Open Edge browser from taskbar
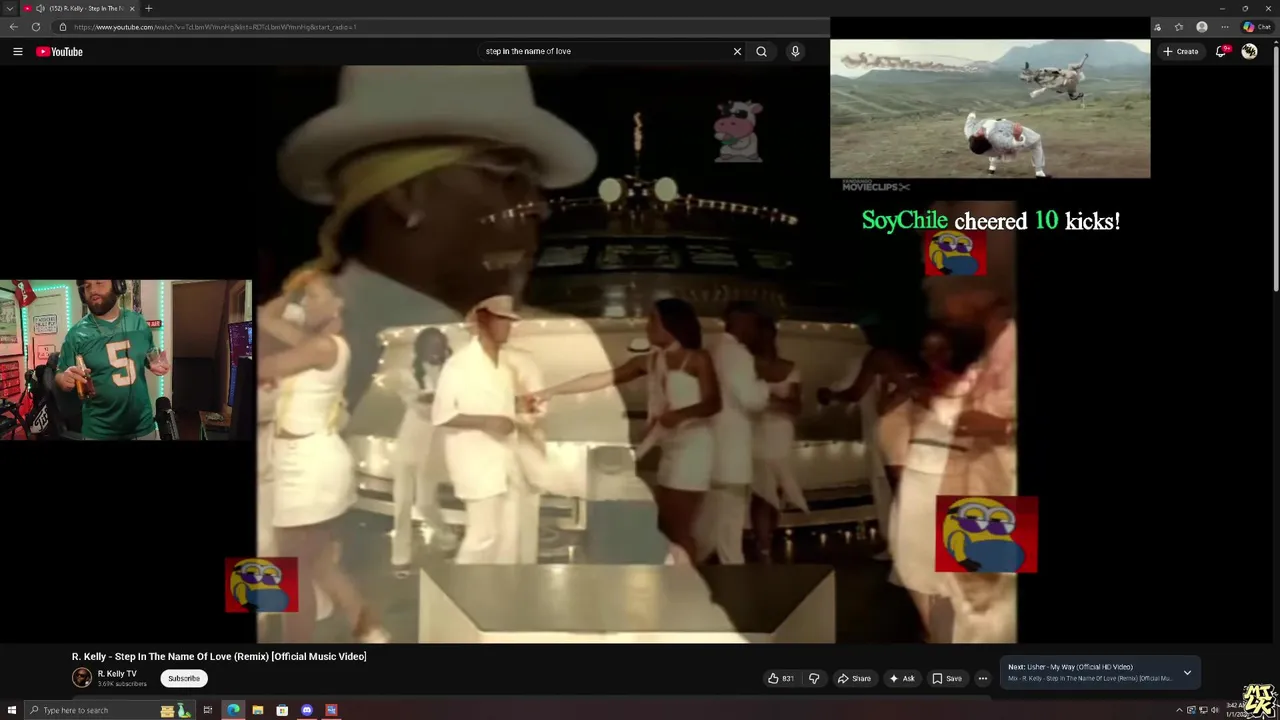 tap(233, 710)
